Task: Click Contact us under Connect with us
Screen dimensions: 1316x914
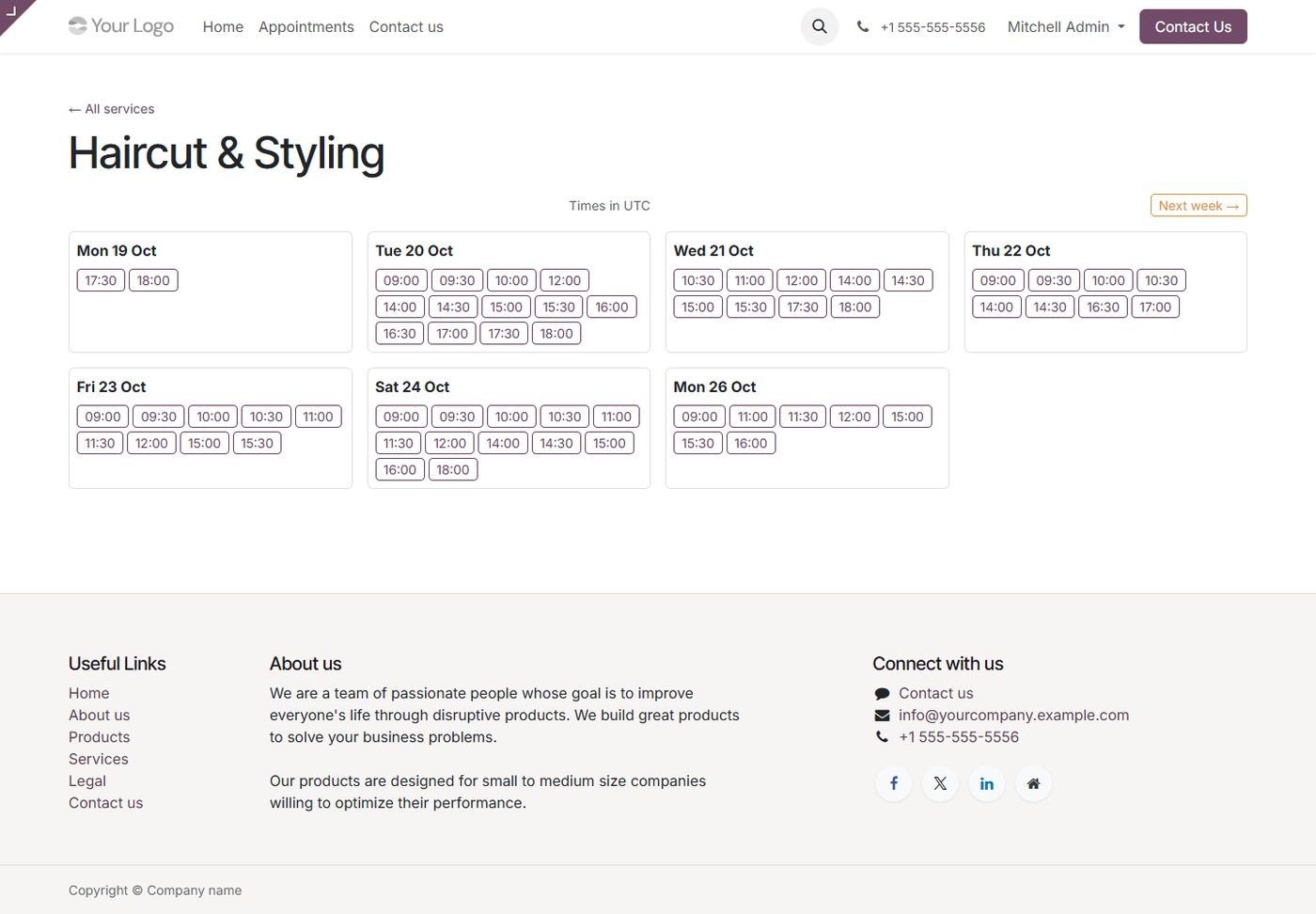Action: pos(935,693)
